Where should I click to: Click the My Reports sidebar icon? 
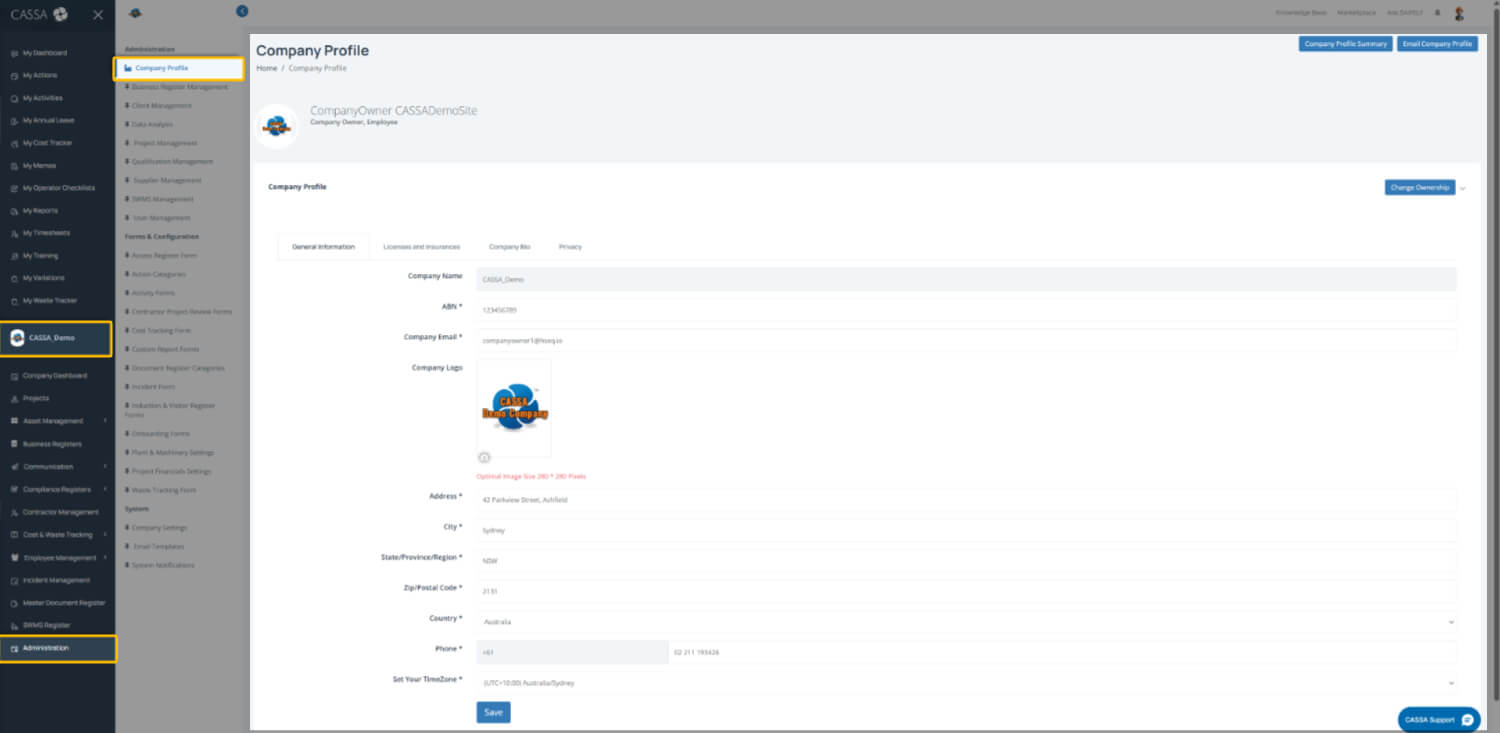(x=14, y=211)
